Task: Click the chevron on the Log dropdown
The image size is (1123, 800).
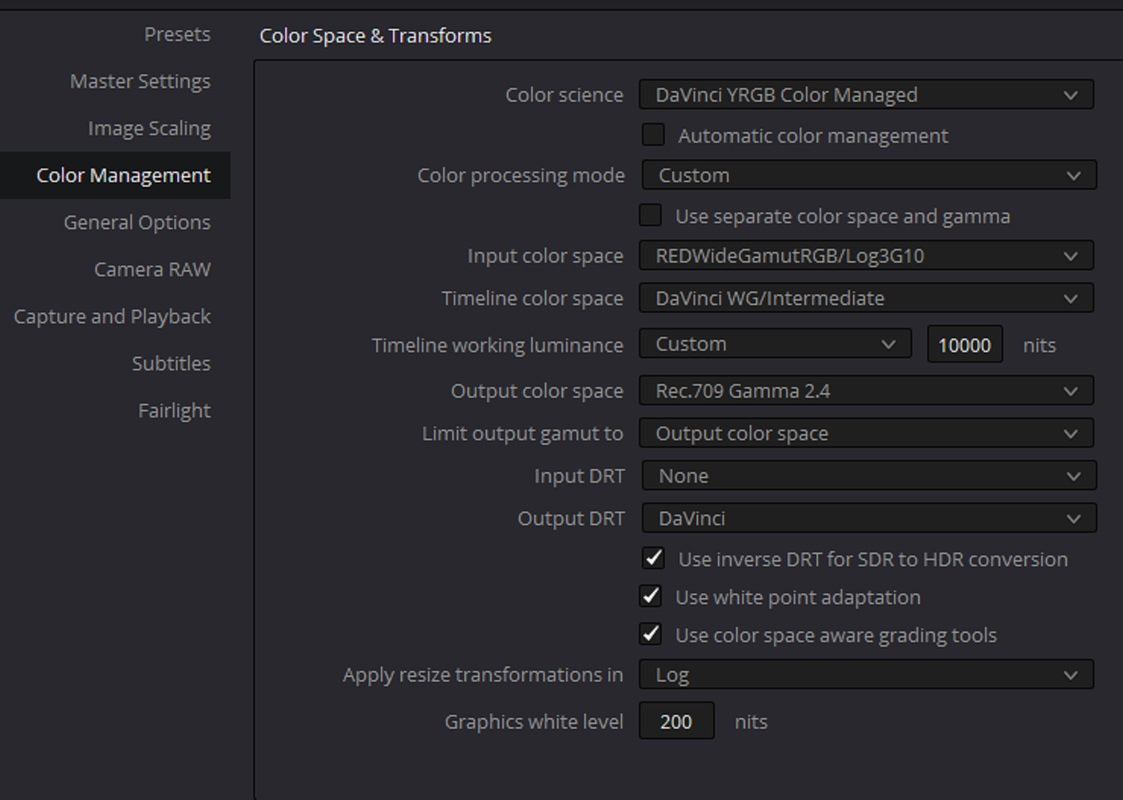Action: 1071,675
